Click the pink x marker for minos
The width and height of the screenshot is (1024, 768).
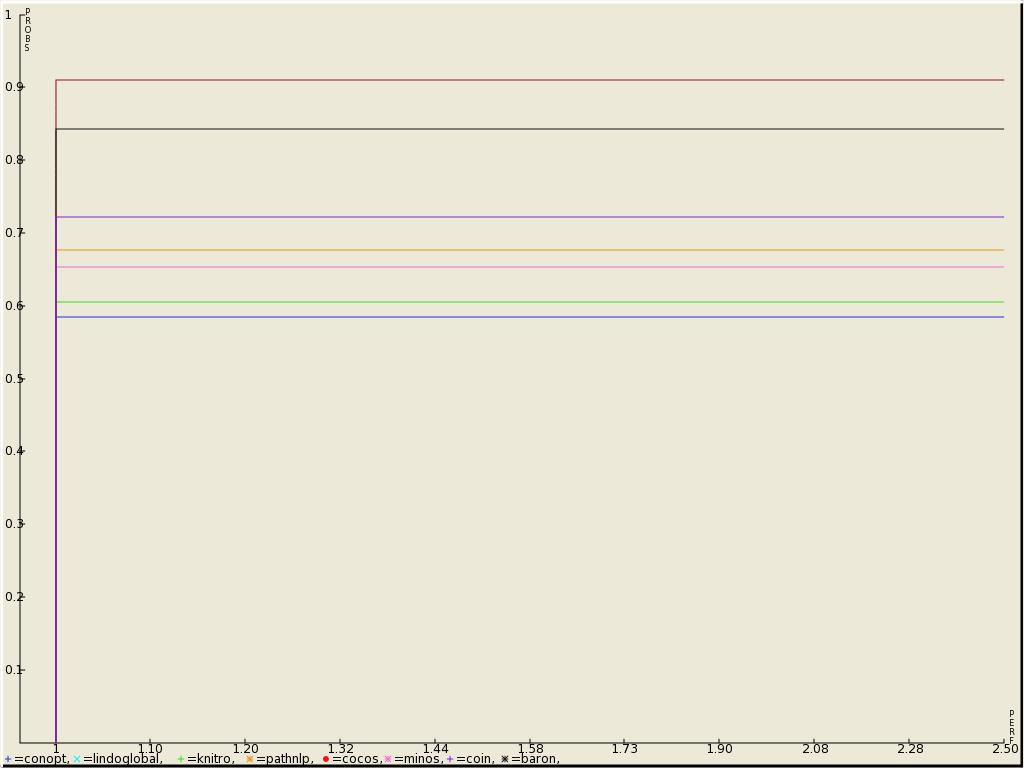[388, 759]
